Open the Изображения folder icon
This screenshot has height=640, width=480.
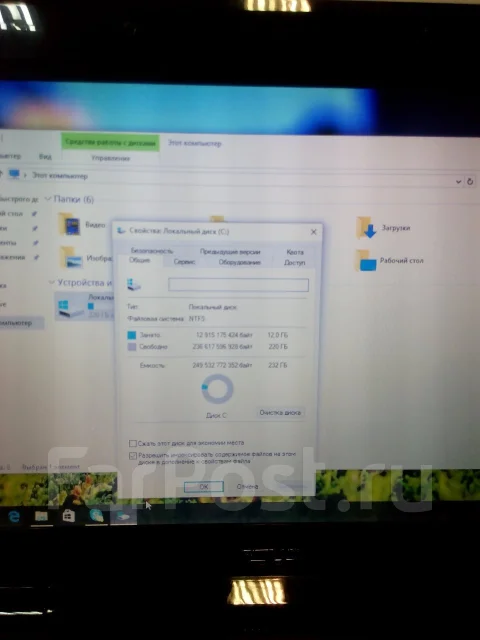[71, 257]
